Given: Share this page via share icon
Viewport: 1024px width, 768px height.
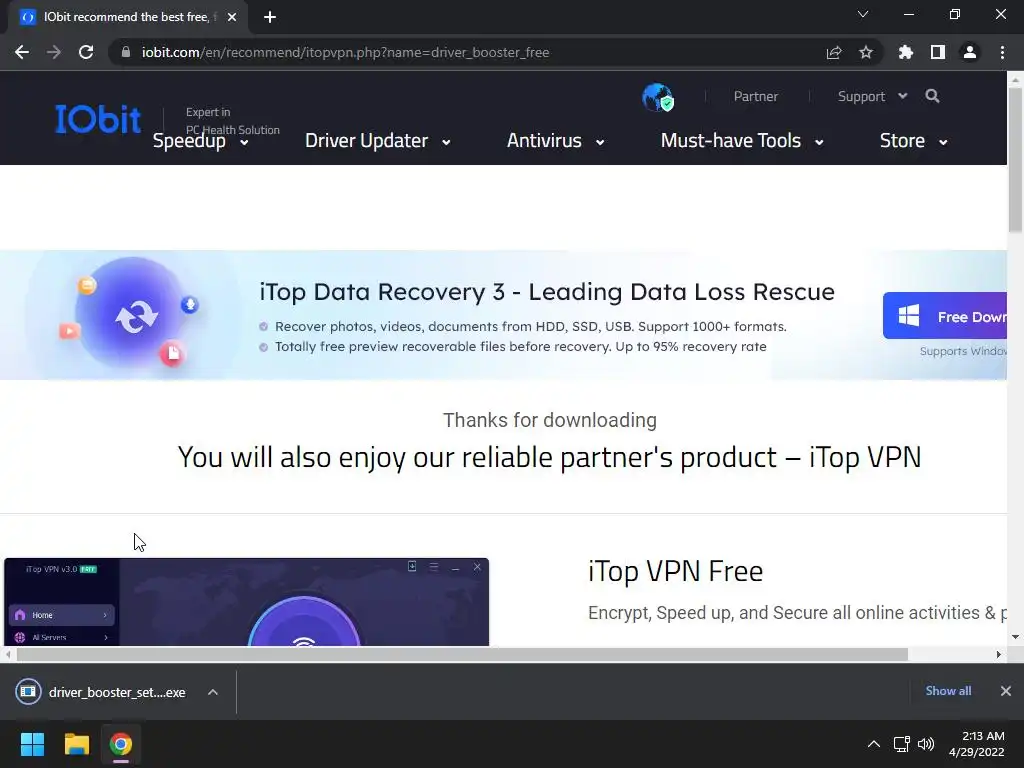Looking at the screenshot, I should tap(833, 52).
